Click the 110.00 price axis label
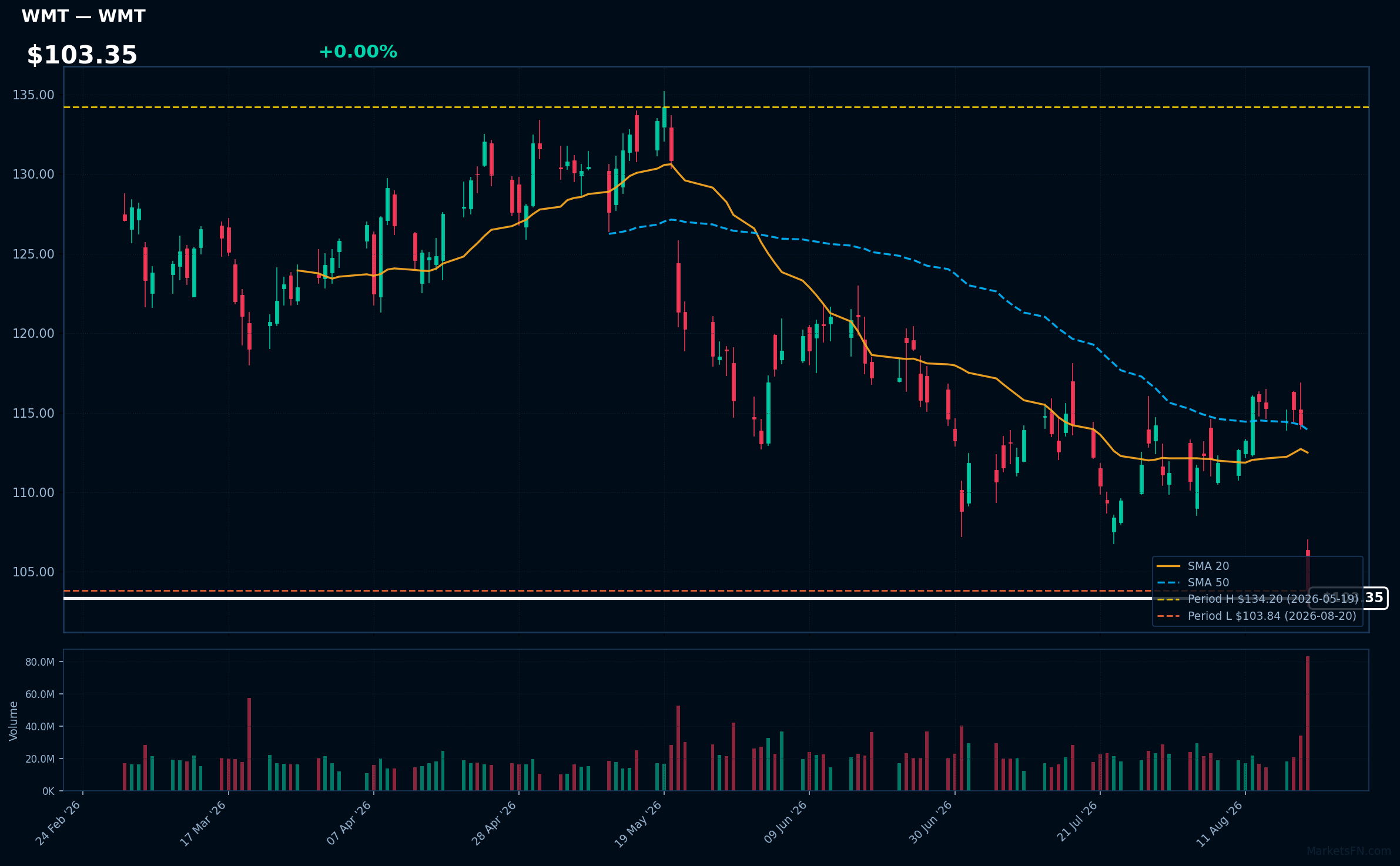Viewport: 1400px width, 866px height. click(34, 493)
